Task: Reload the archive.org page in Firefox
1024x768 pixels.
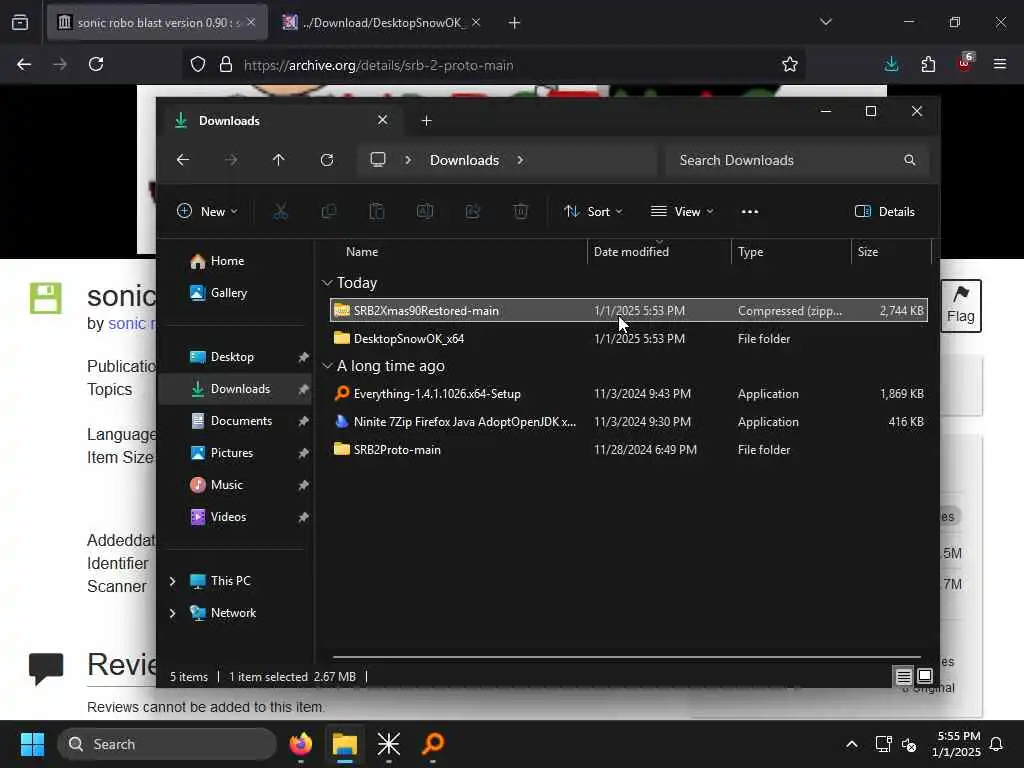Action: (x=96, y=64)
